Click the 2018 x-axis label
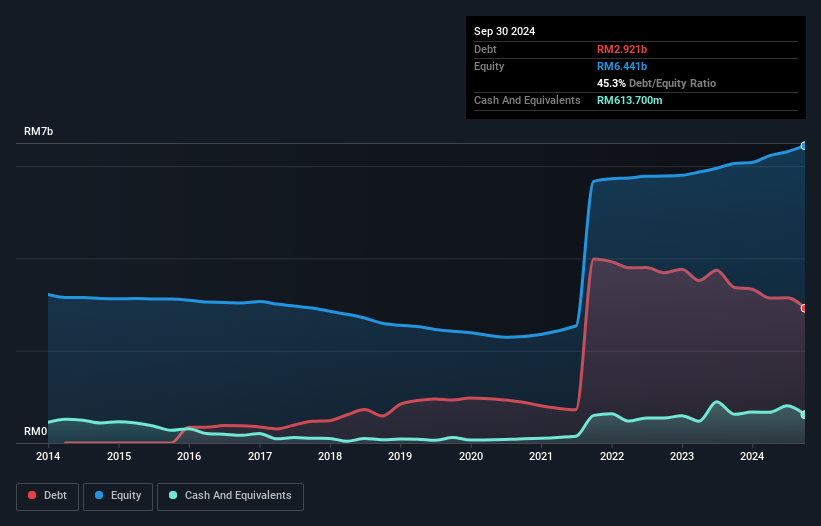The image size is (821, 526). (330, 456)
